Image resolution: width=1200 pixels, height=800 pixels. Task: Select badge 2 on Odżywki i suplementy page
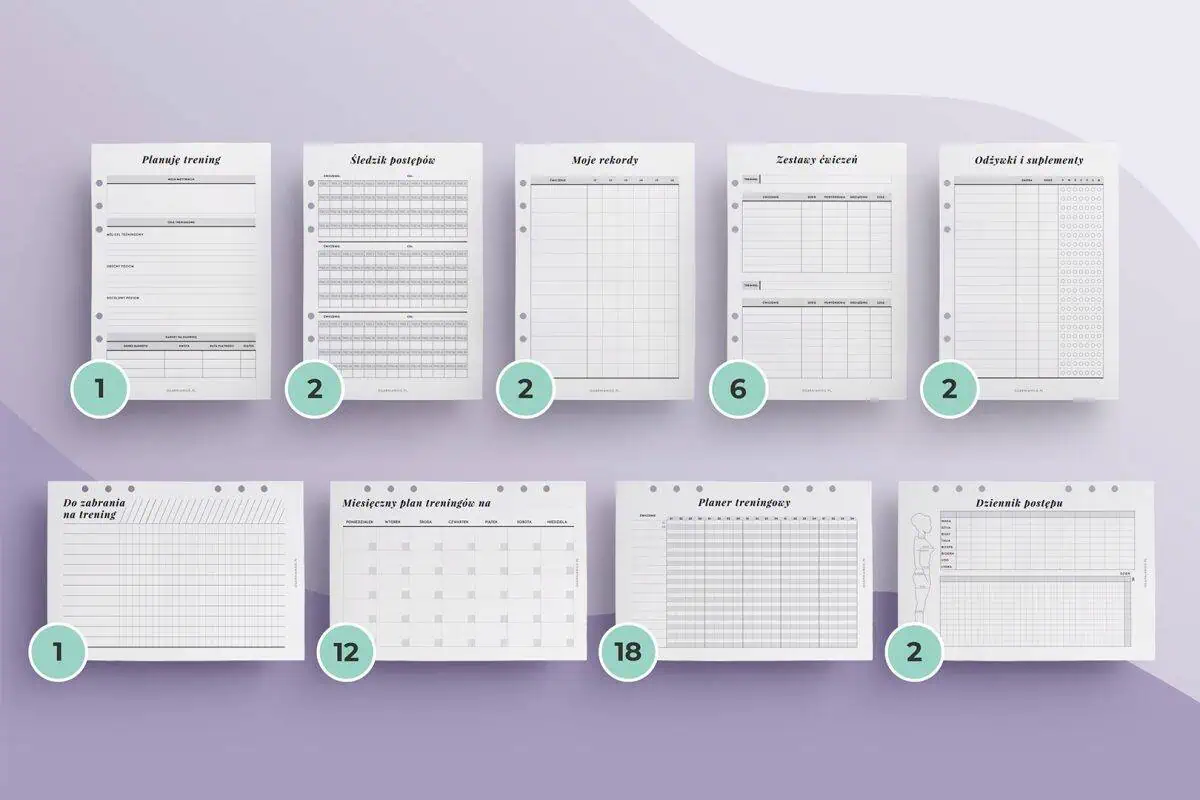point(949,388)
